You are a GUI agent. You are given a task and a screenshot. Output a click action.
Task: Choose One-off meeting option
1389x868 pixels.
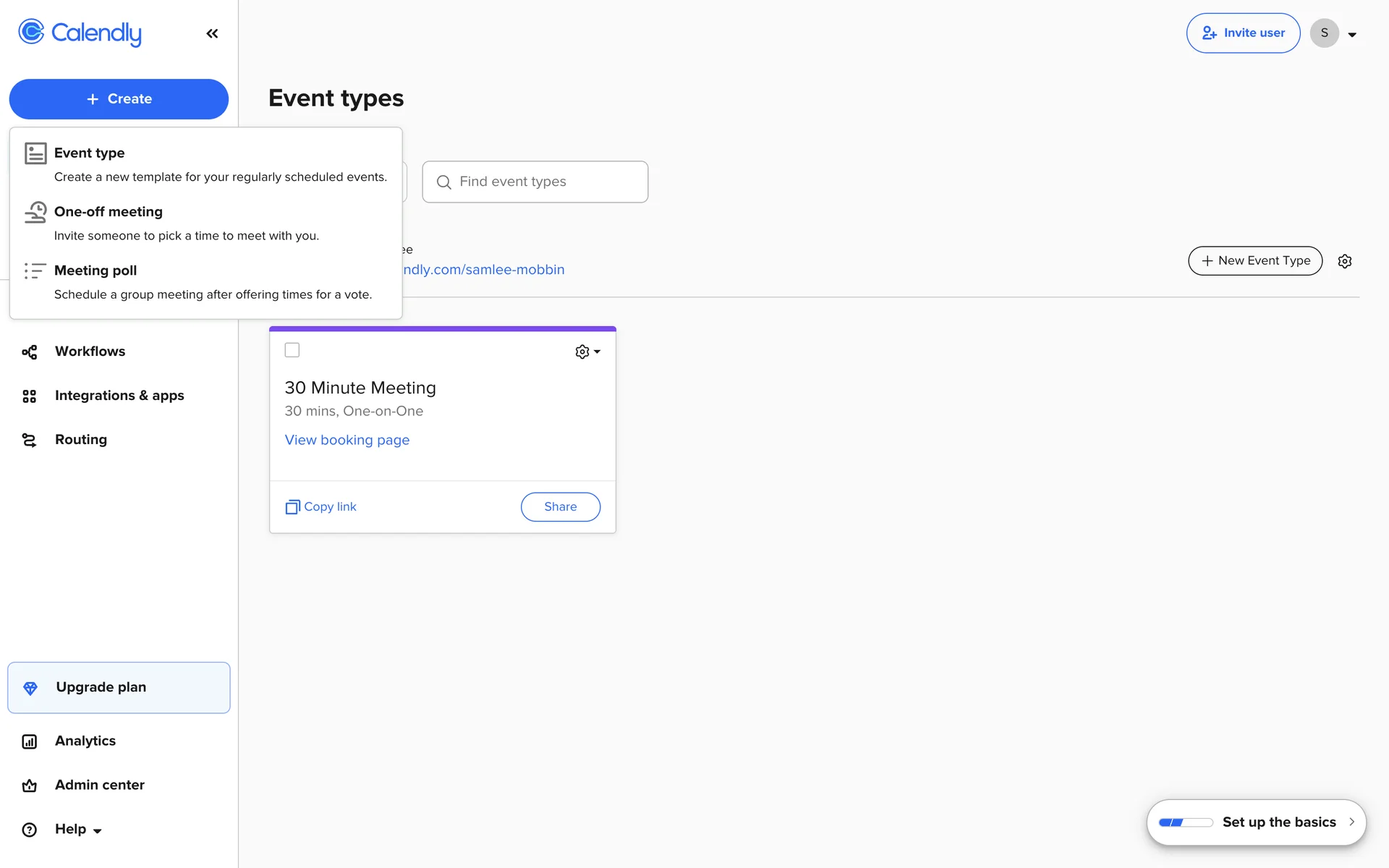(x=109, y=212)
